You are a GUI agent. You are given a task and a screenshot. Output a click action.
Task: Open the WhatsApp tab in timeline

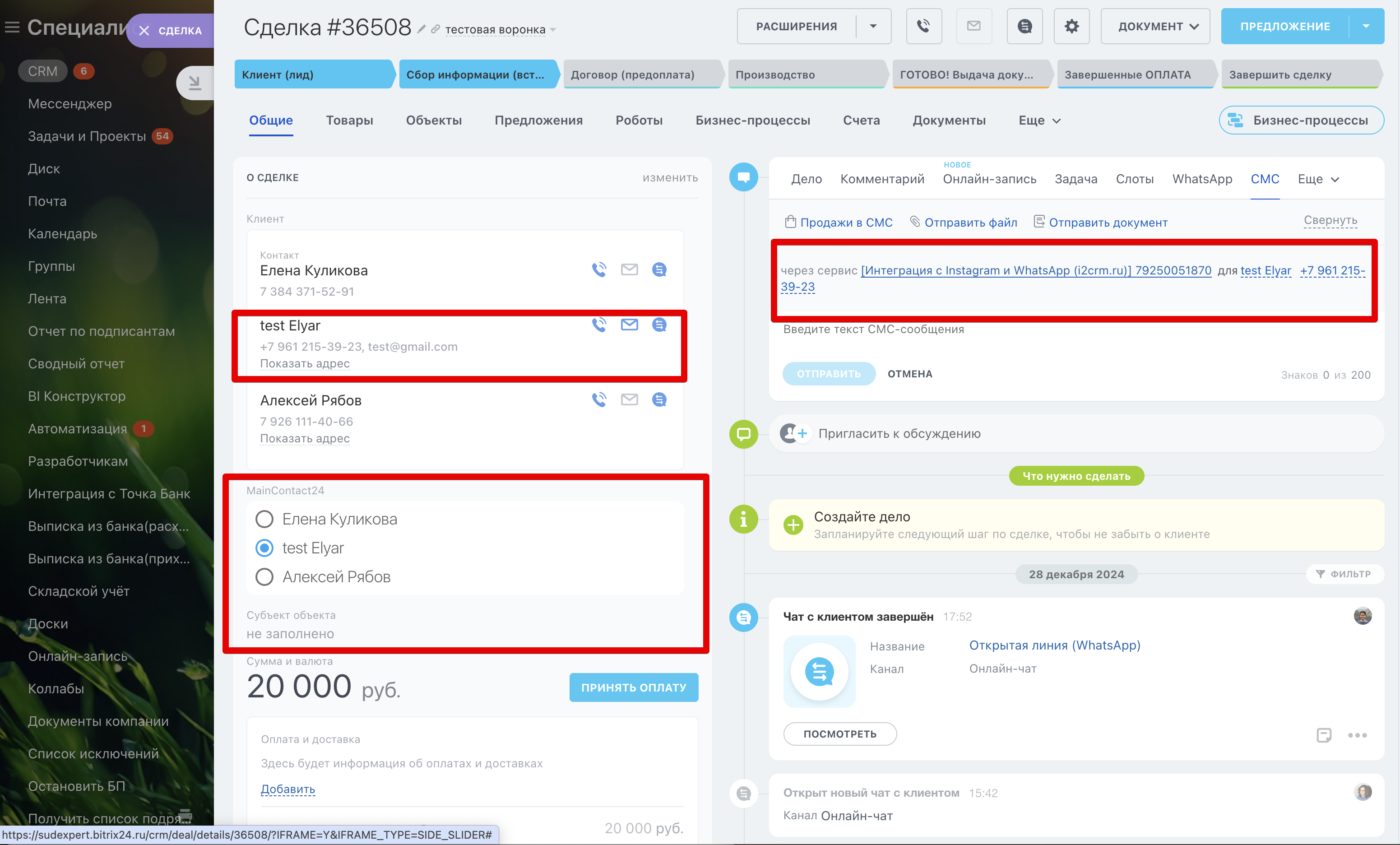click(x=1202, y=179)
